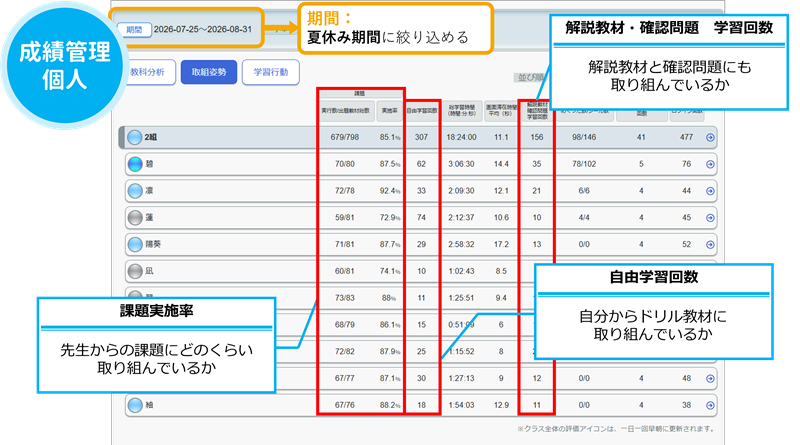Viewport: 800px width, 445px height.
Task: Click the evaluation icon beside 凛
Action: (x=135, y=191)
